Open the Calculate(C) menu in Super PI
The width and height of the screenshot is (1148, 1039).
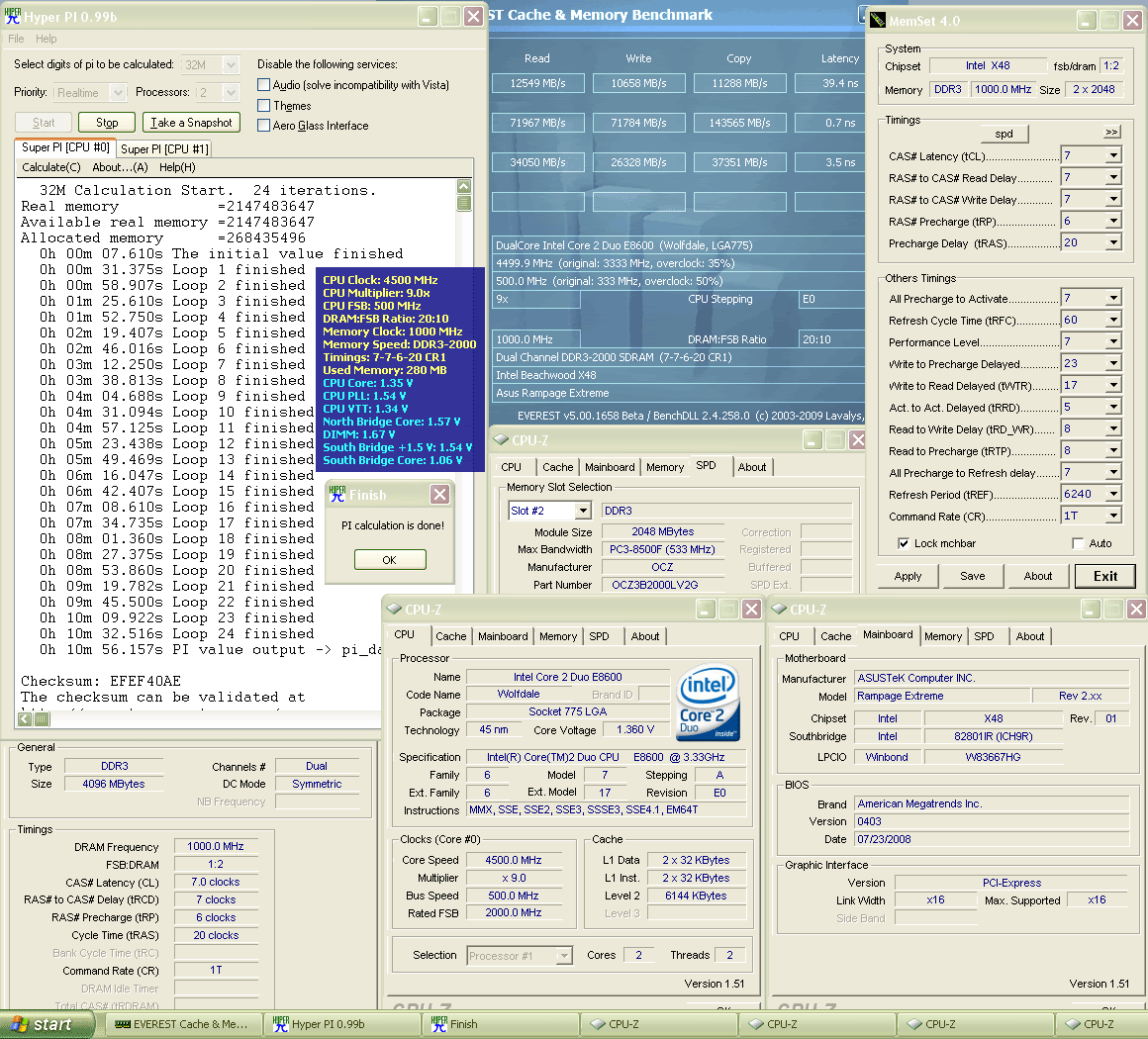51,167
